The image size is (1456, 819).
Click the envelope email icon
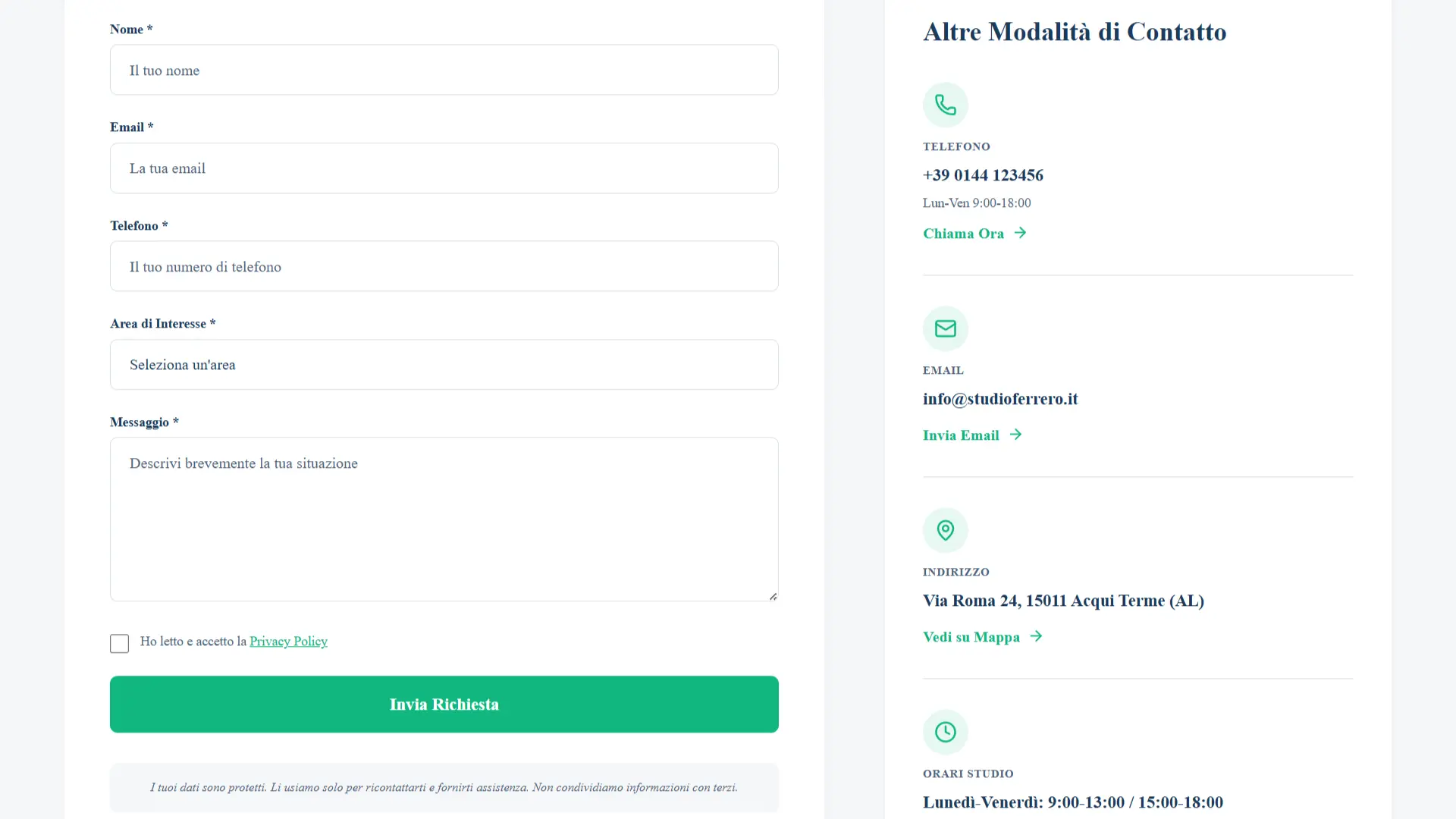tap(945, 328)
